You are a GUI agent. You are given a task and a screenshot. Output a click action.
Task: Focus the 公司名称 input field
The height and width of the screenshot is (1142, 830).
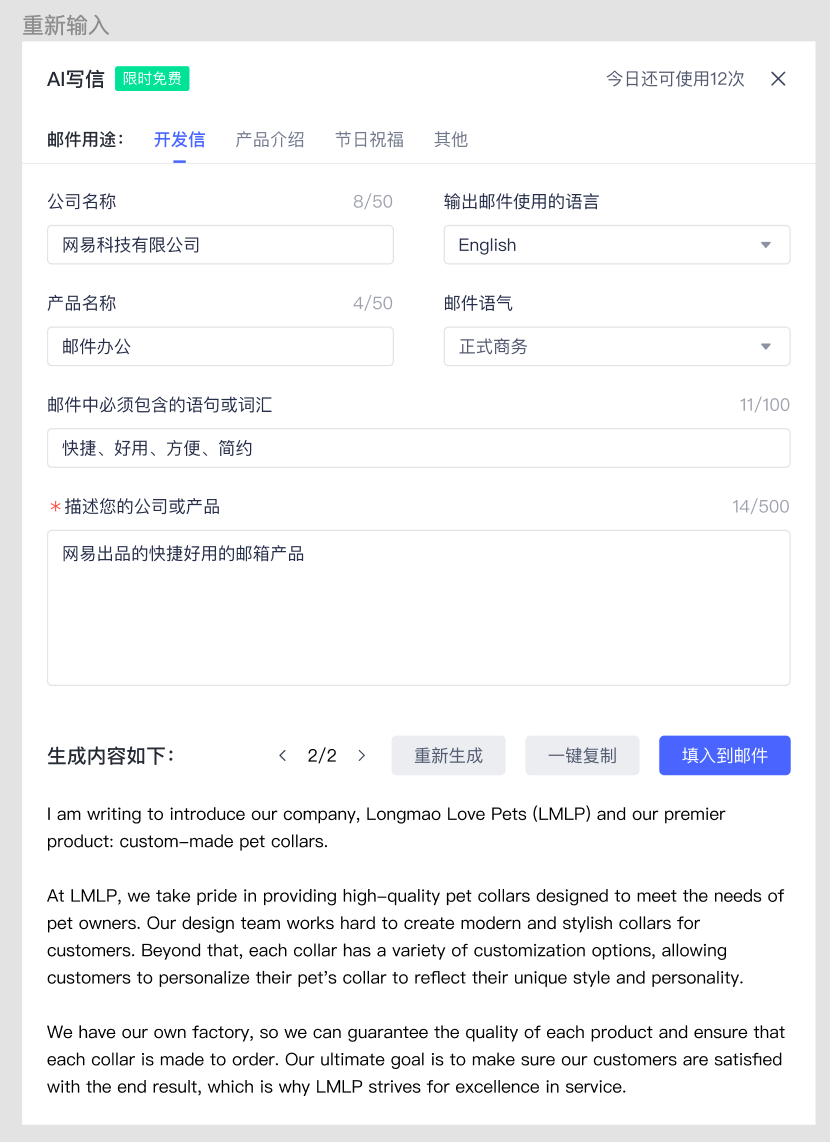(x=220, y=245)
